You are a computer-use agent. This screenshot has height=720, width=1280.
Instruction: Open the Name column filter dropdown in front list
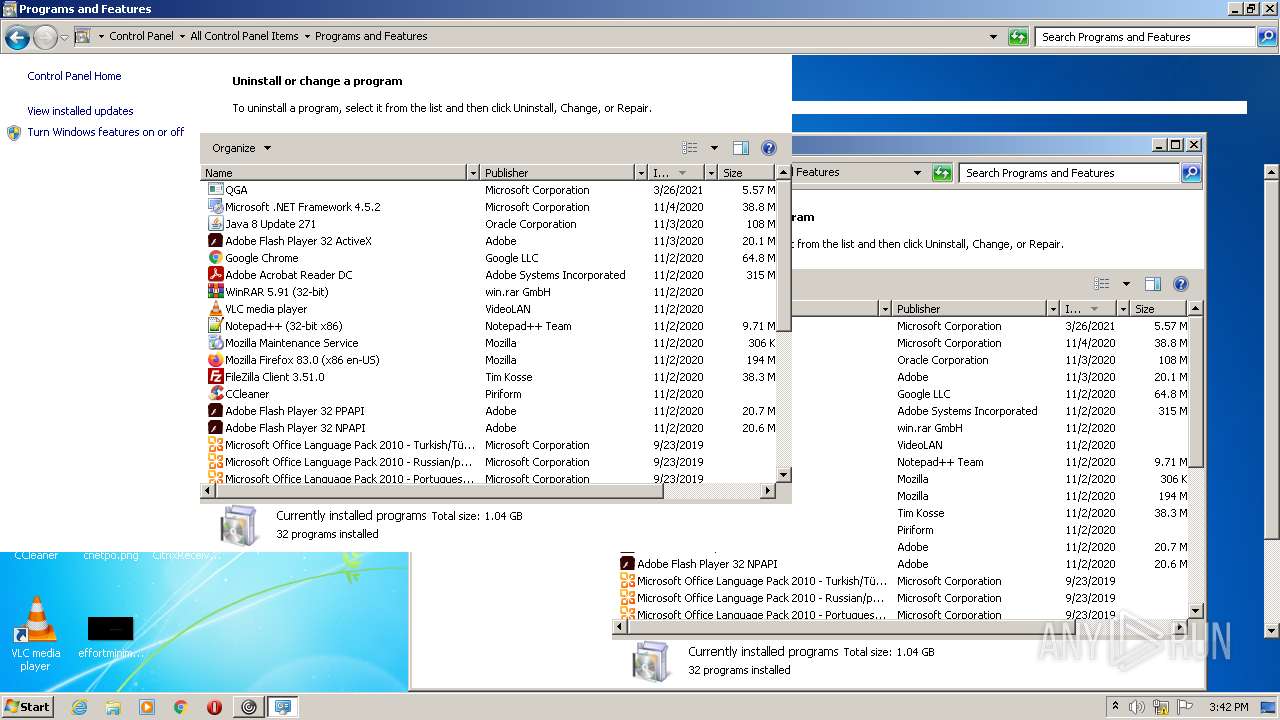pyautogui.click(x=473, y=173)
